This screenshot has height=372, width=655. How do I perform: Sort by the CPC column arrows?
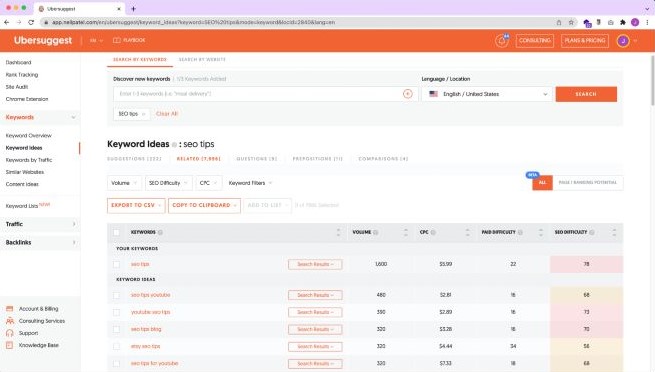coord(467,233)
